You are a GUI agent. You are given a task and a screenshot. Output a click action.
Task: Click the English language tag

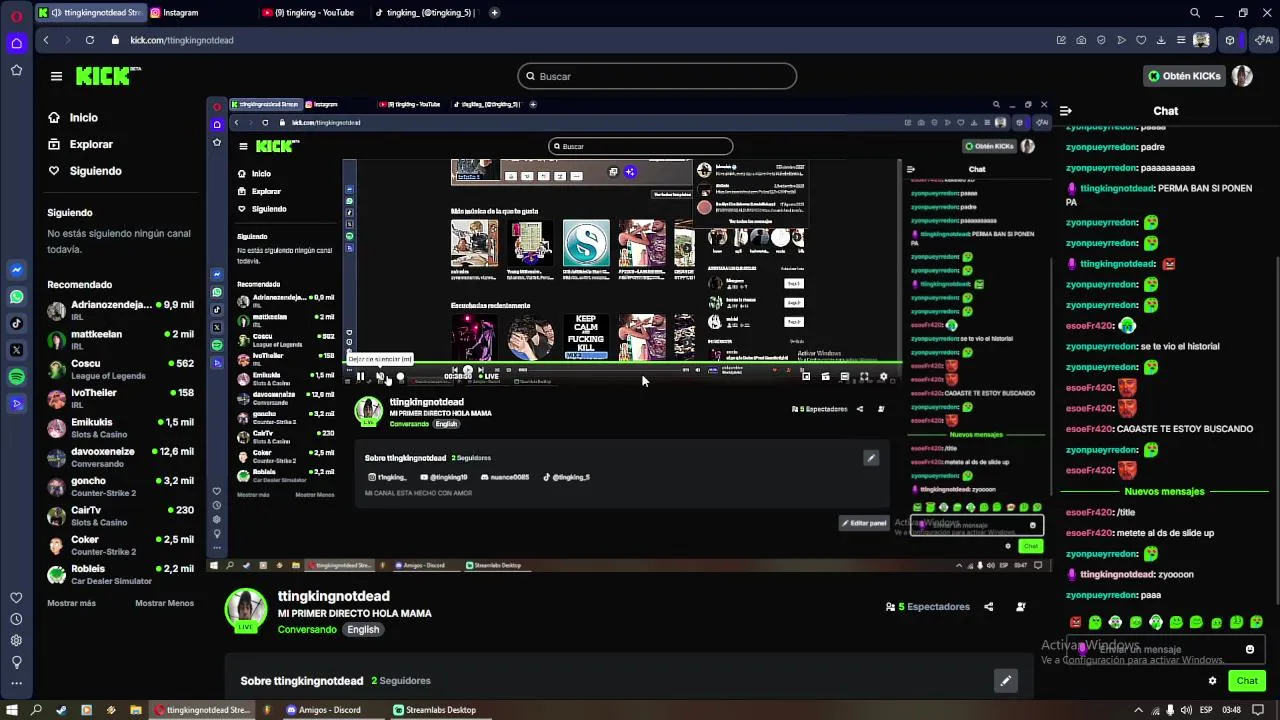363,630
